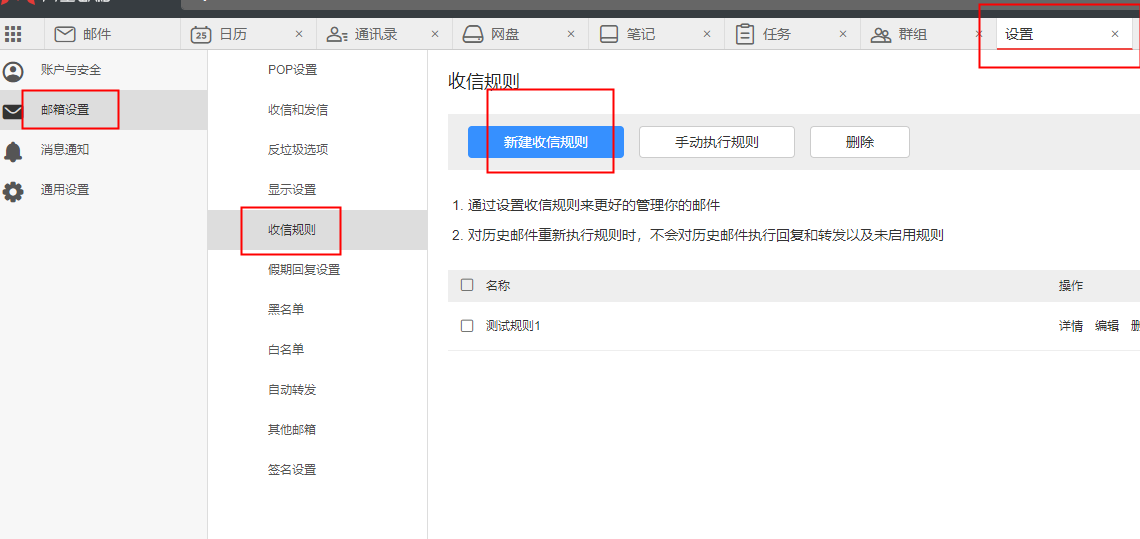
Task: Click the general settings gear icon
Action: (x=13, y=191)
